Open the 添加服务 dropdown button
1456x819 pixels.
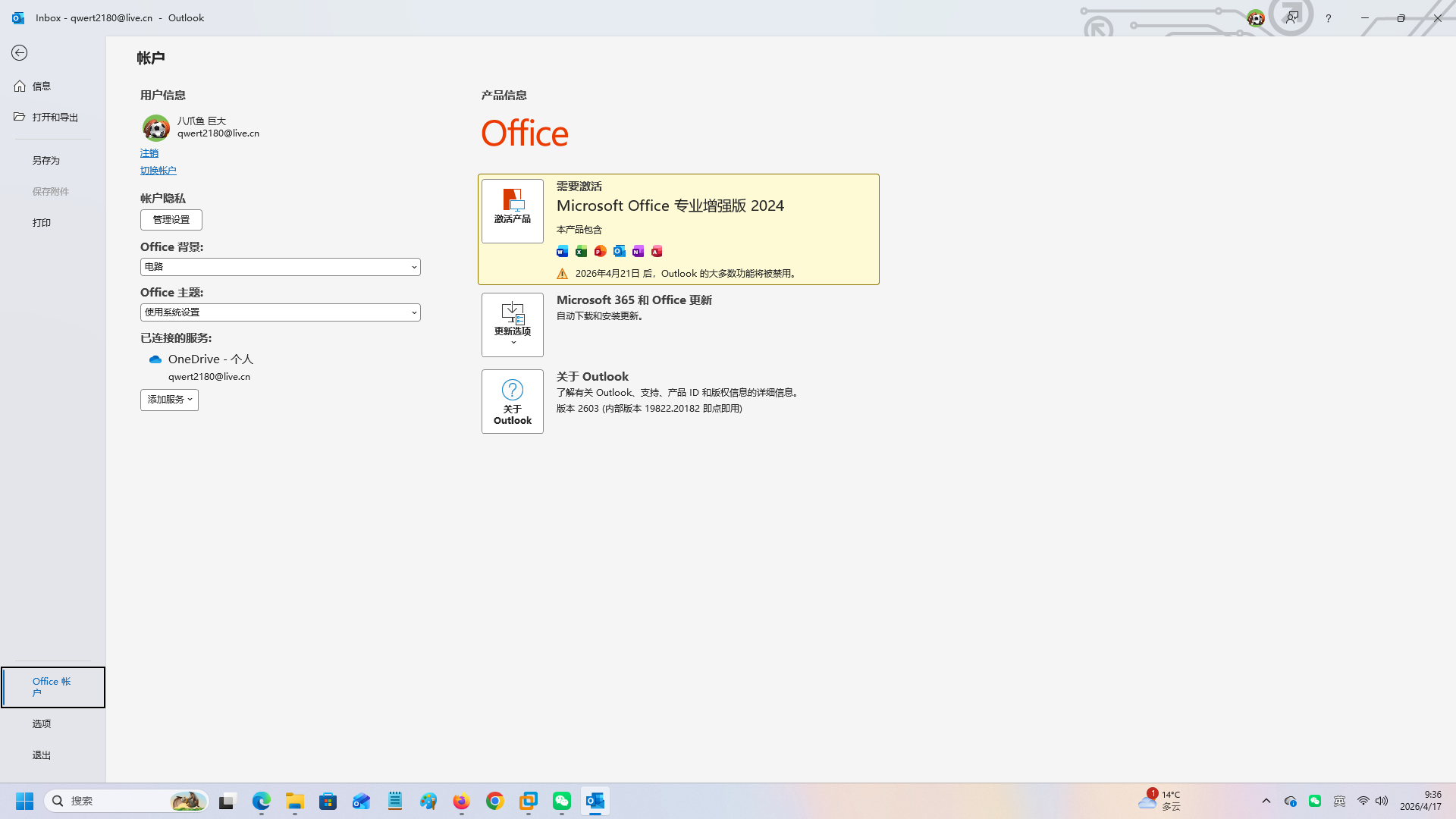pyautogui.click(x=169, y=400)
